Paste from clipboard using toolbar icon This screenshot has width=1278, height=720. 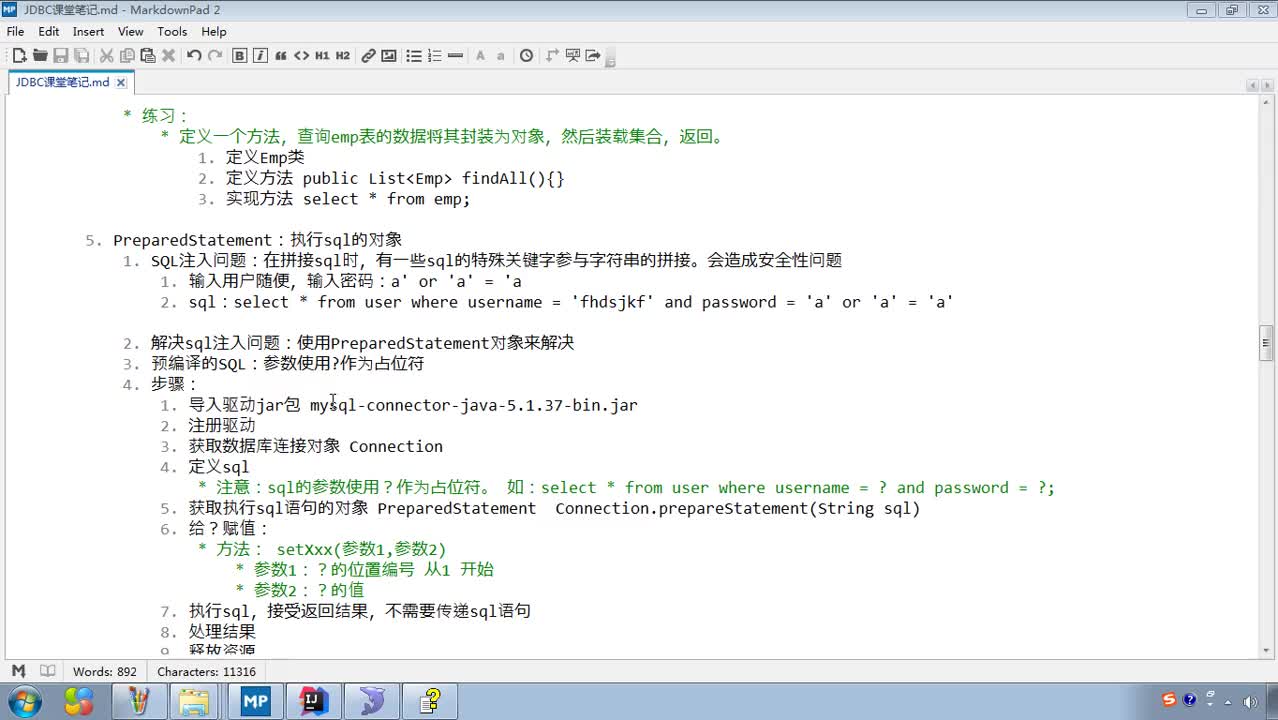click(x=148, y=56)
